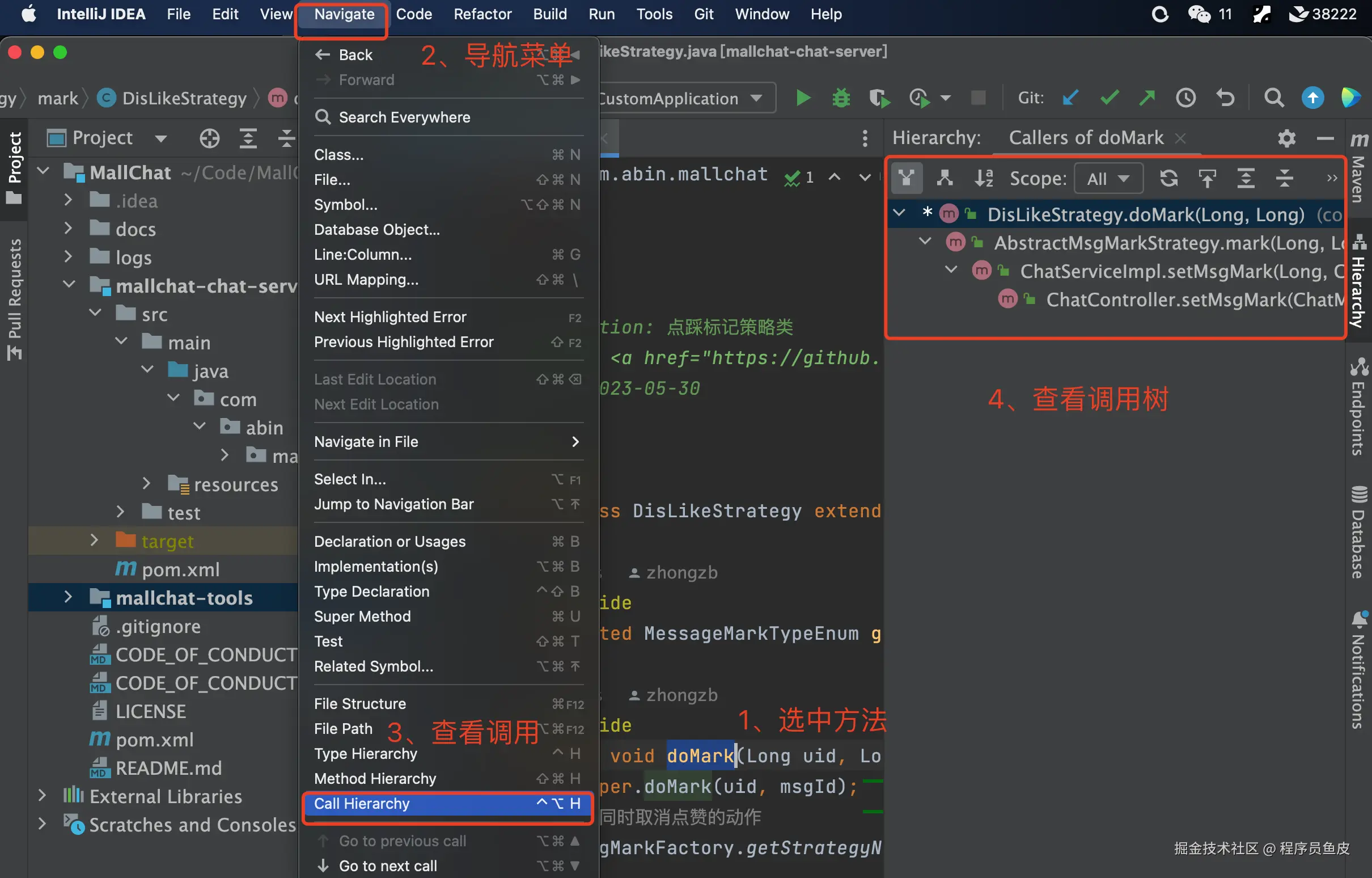This screenshot has width=1372, height=878.
Task: Click Git update project arrow
Action: point(1070,98)
